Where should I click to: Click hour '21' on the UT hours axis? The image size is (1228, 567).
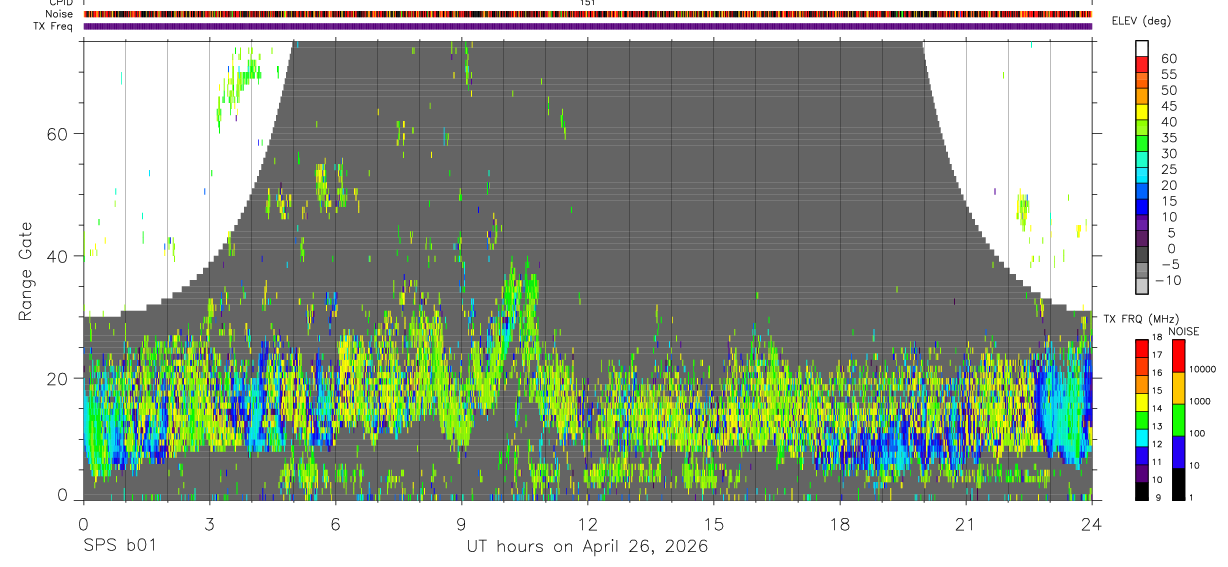click(966, 524)
